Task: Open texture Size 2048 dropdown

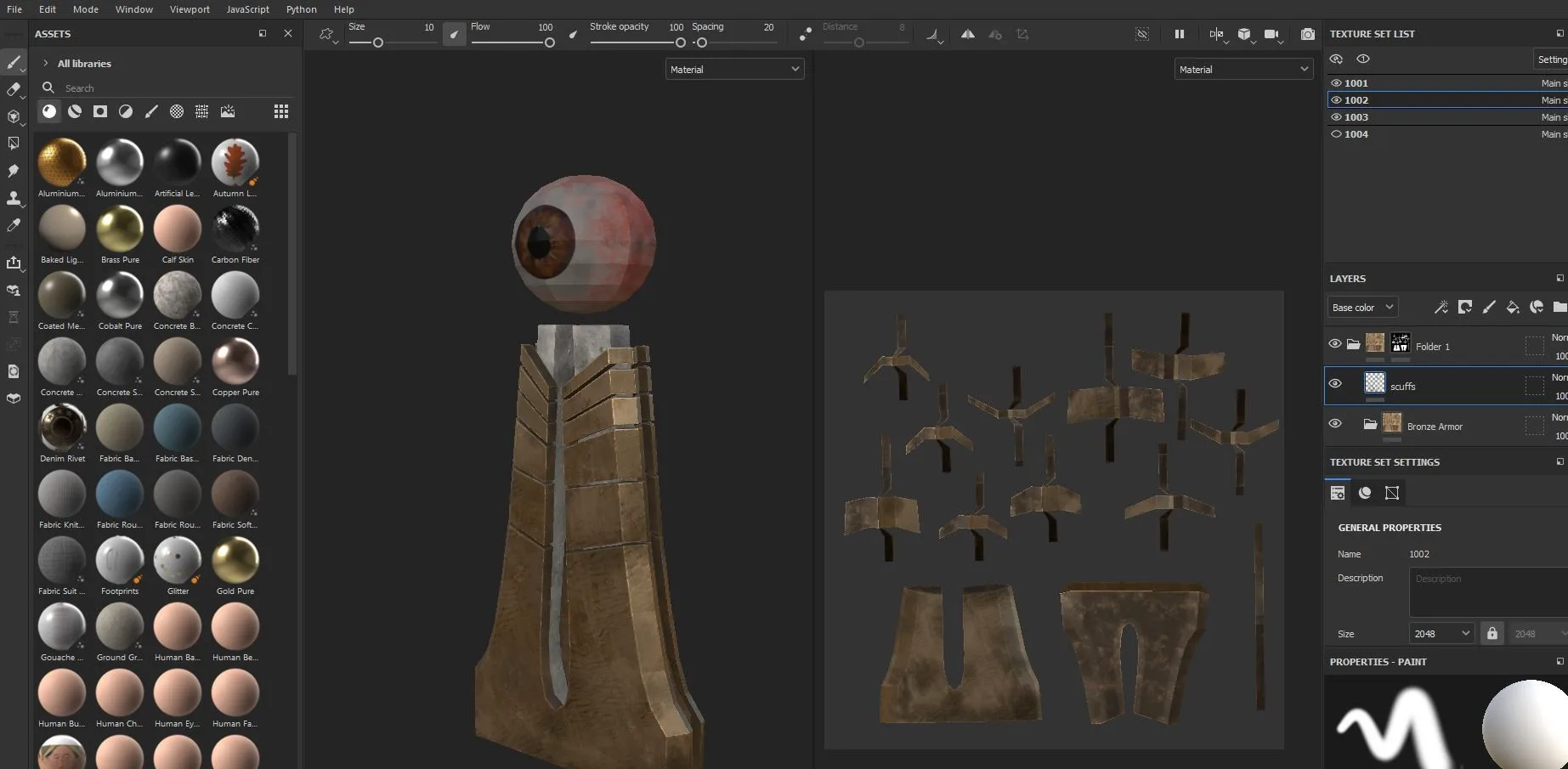Action: (1441, 634)
